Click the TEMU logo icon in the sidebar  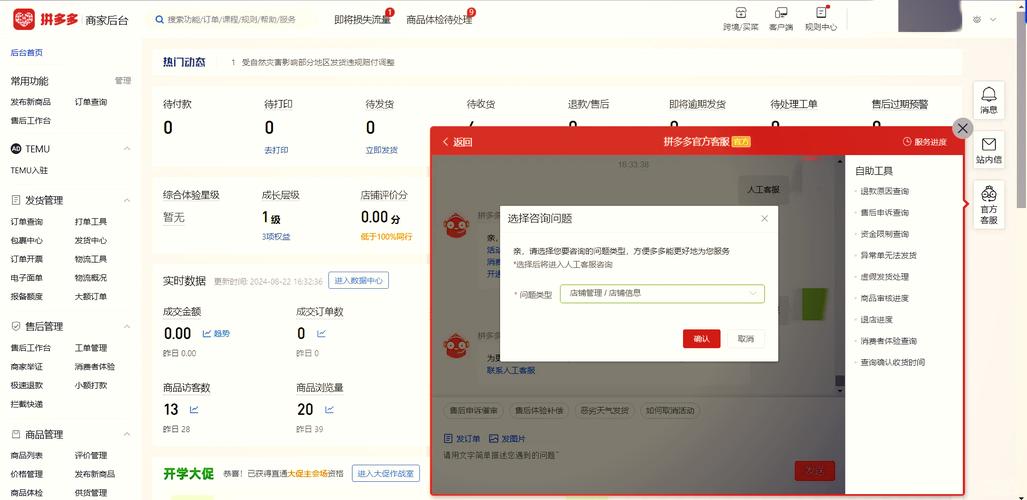tap(16, 149)
